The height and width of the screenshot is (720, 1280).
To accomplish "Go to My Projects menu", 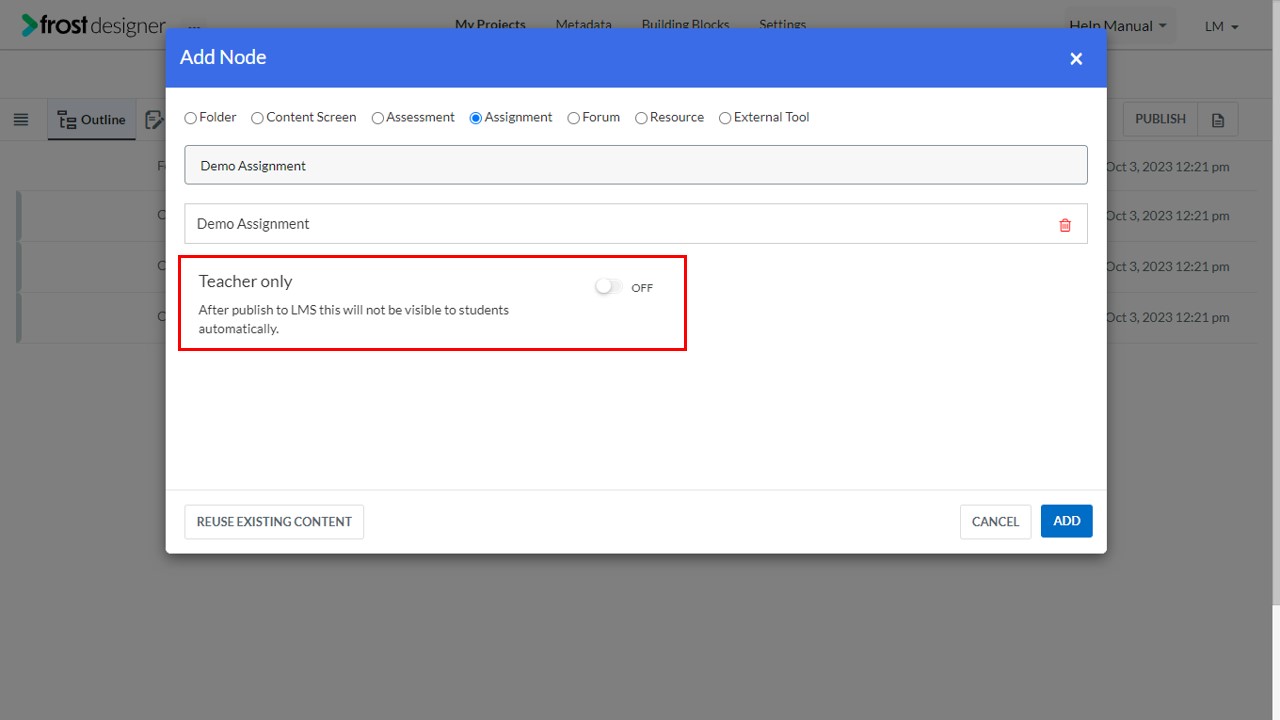I will [490, 25].
